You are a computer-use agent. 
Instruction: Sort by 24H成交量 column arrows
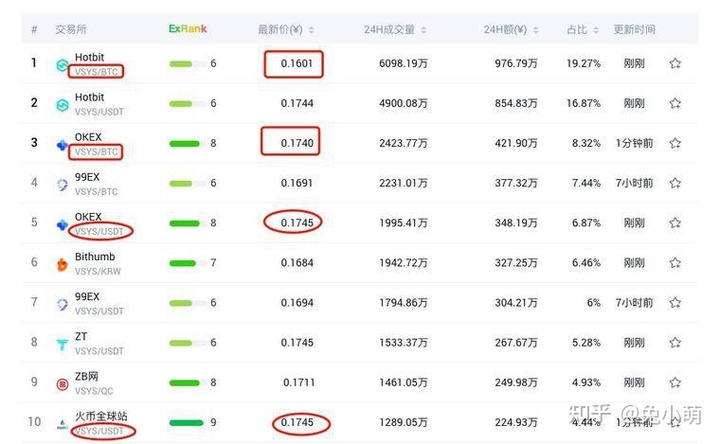click(x=423, y=30)
